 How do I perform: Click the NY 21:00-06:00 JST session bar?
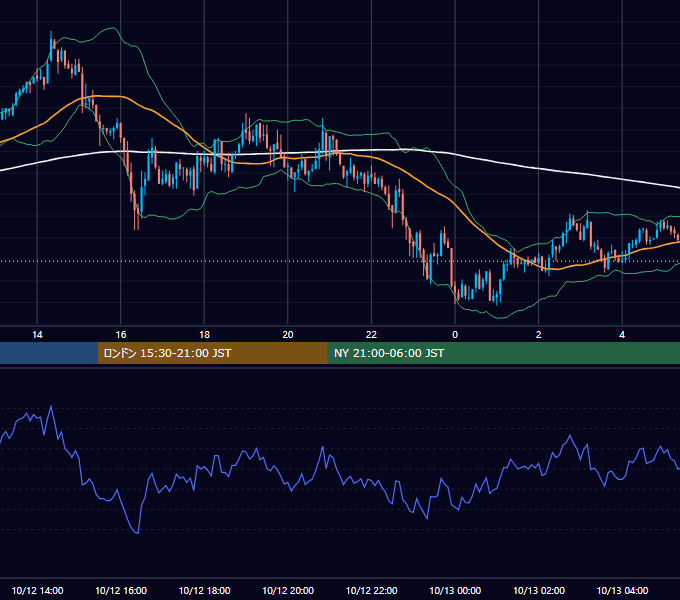(503, 353)
